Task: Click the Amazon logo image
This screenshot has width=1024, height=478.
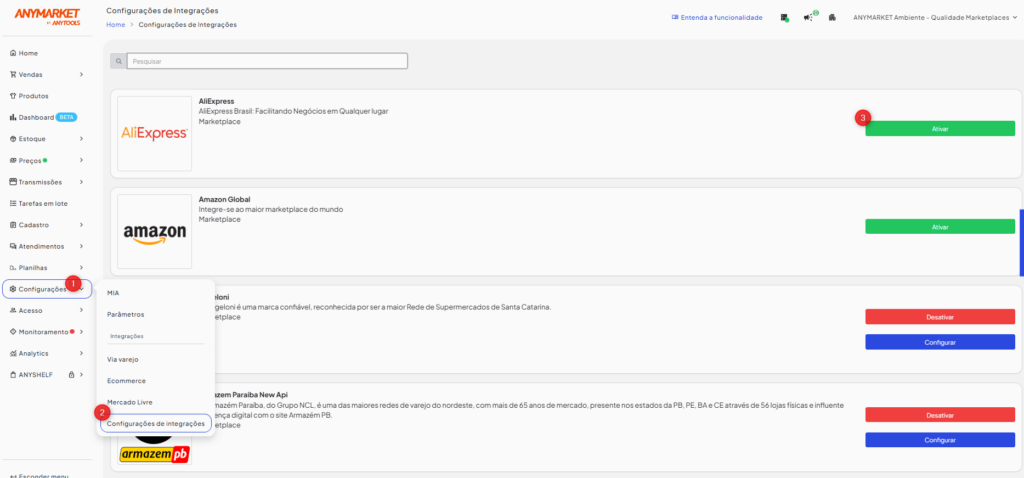Action: point(154,232)
